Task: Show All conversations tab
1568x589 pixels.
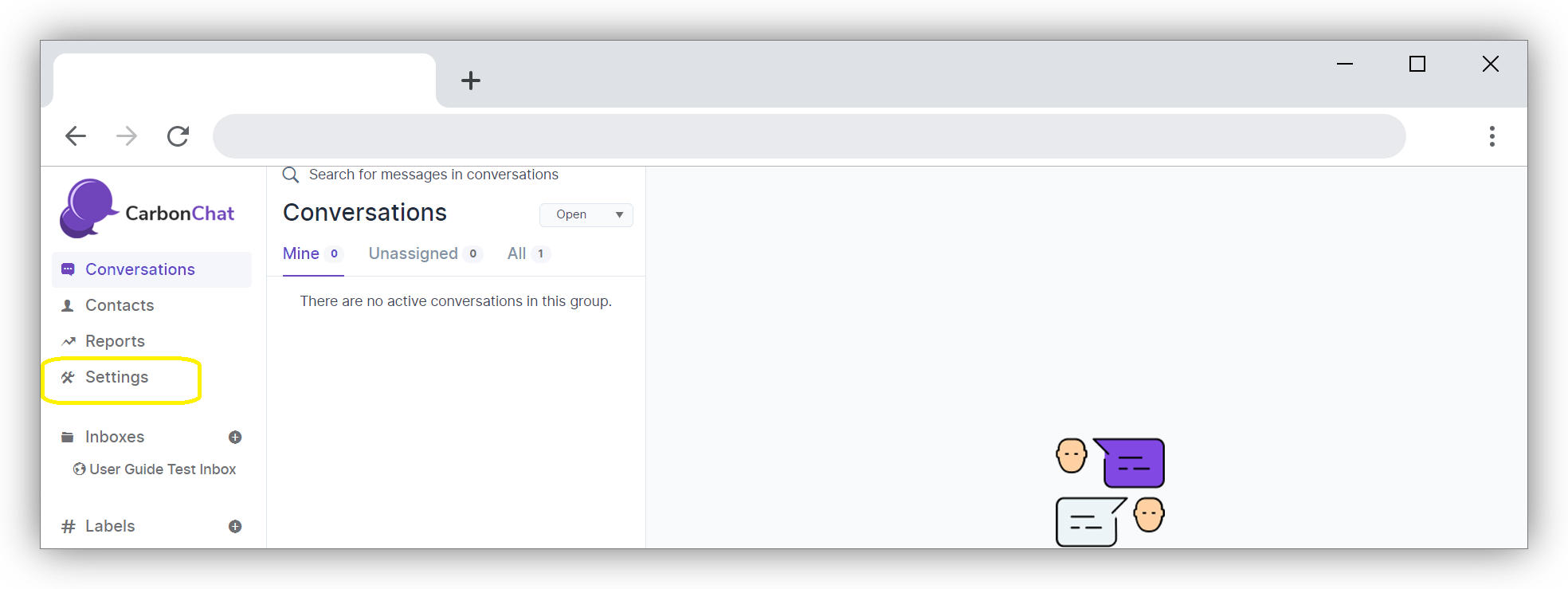Action: click(x=517, y=253)
